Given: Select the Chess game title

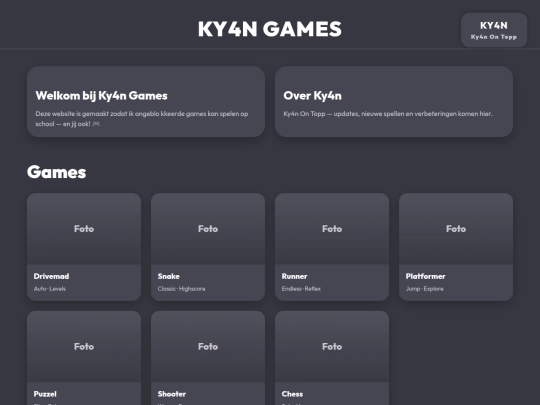Looking at the screenshot, I should [x=292, y=394].
